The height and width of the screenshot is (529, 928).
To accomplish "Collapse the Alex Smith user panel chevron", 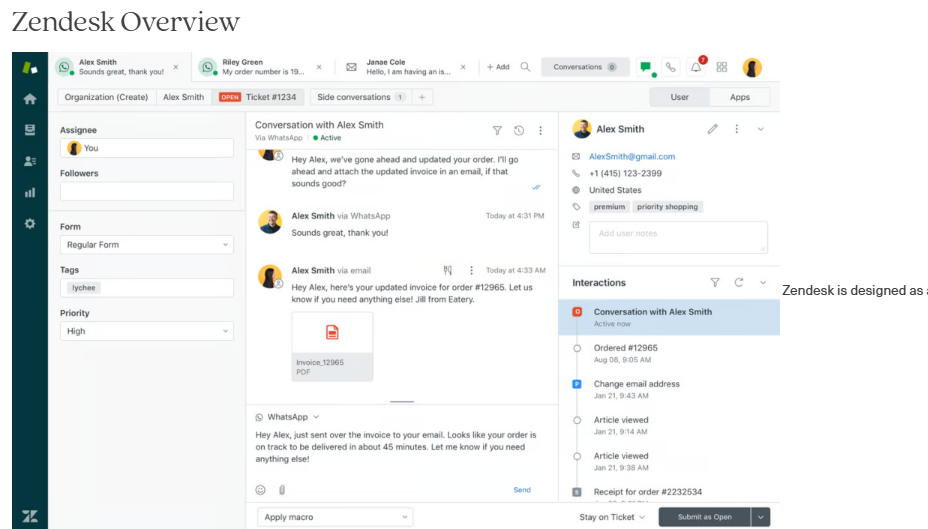I will coord(761,129).
